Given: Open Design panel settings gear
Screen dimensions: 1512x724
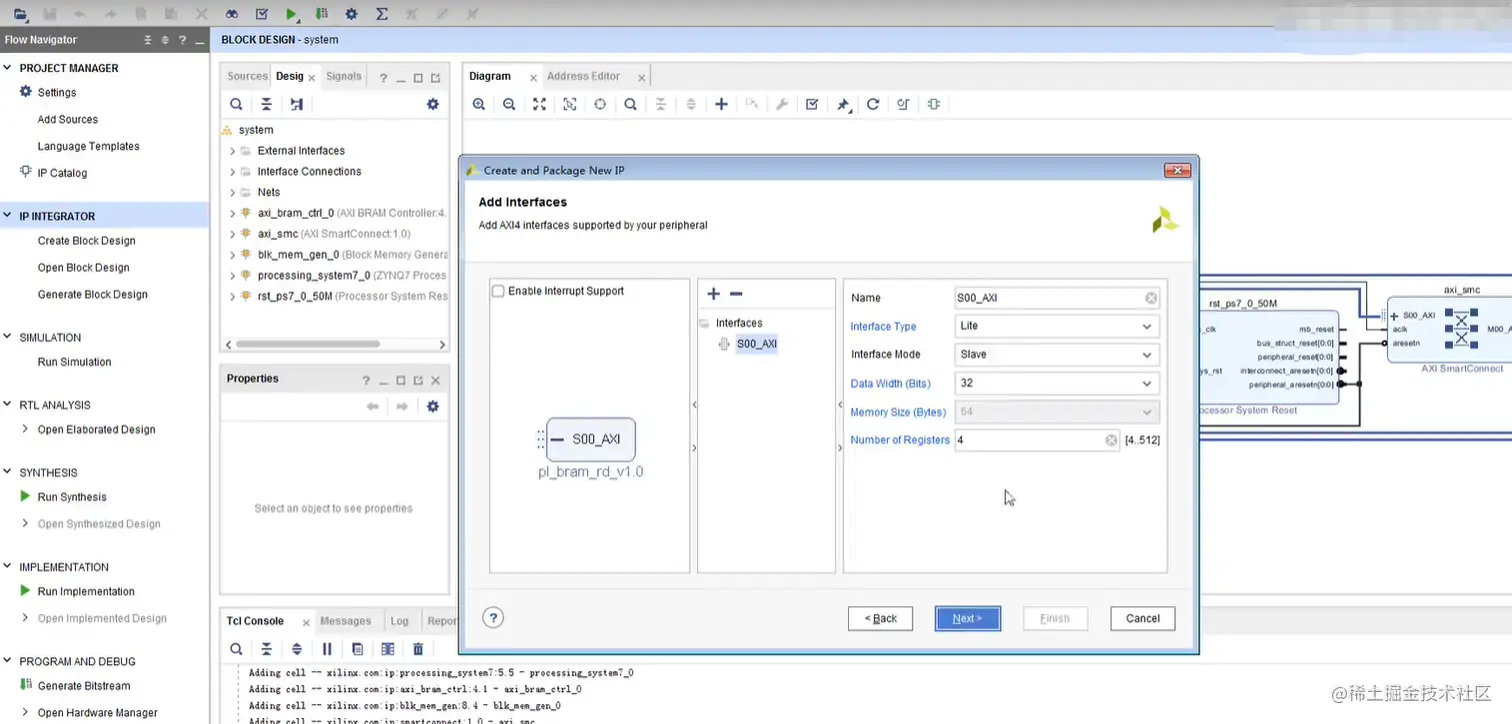Looking at the screenshot, I should click(x=432, y=104).
